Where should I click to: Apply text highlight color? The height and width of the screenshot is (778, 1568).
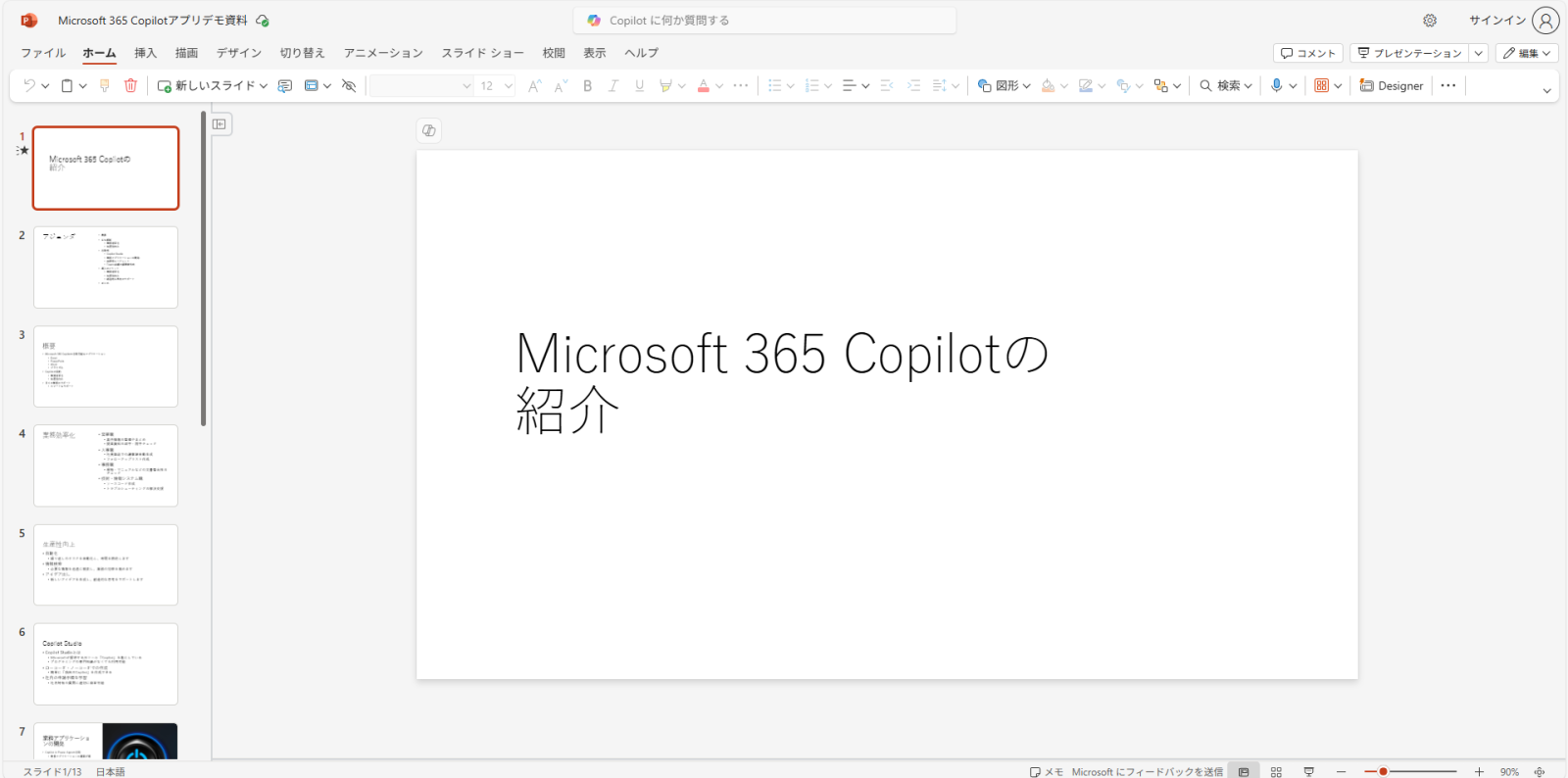[x=665, y=86]
